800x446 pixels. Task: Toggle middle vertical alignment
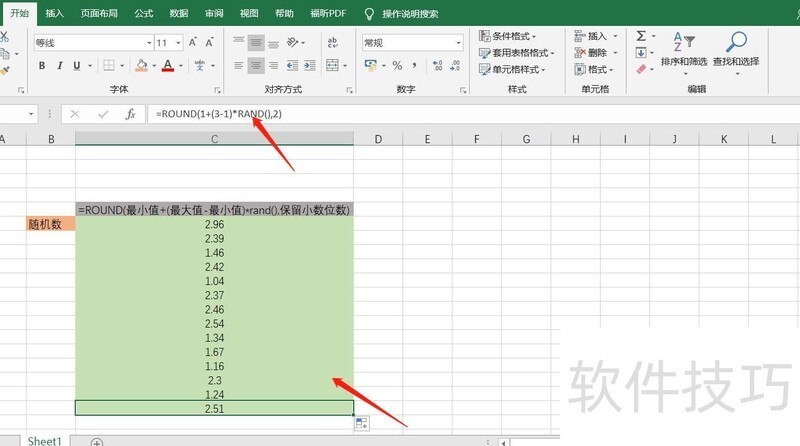[256, 42]
